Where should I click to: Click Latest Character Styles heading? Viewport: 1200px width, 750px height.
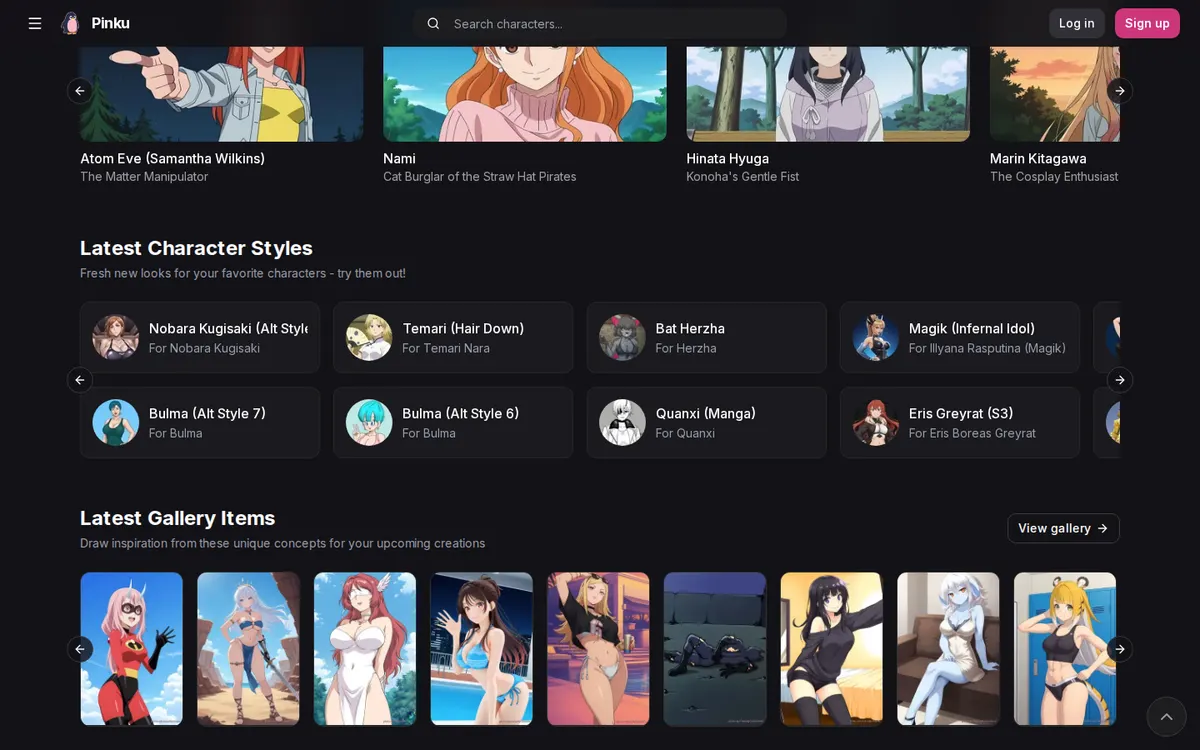pyautogui.click(x=196, y=248)
